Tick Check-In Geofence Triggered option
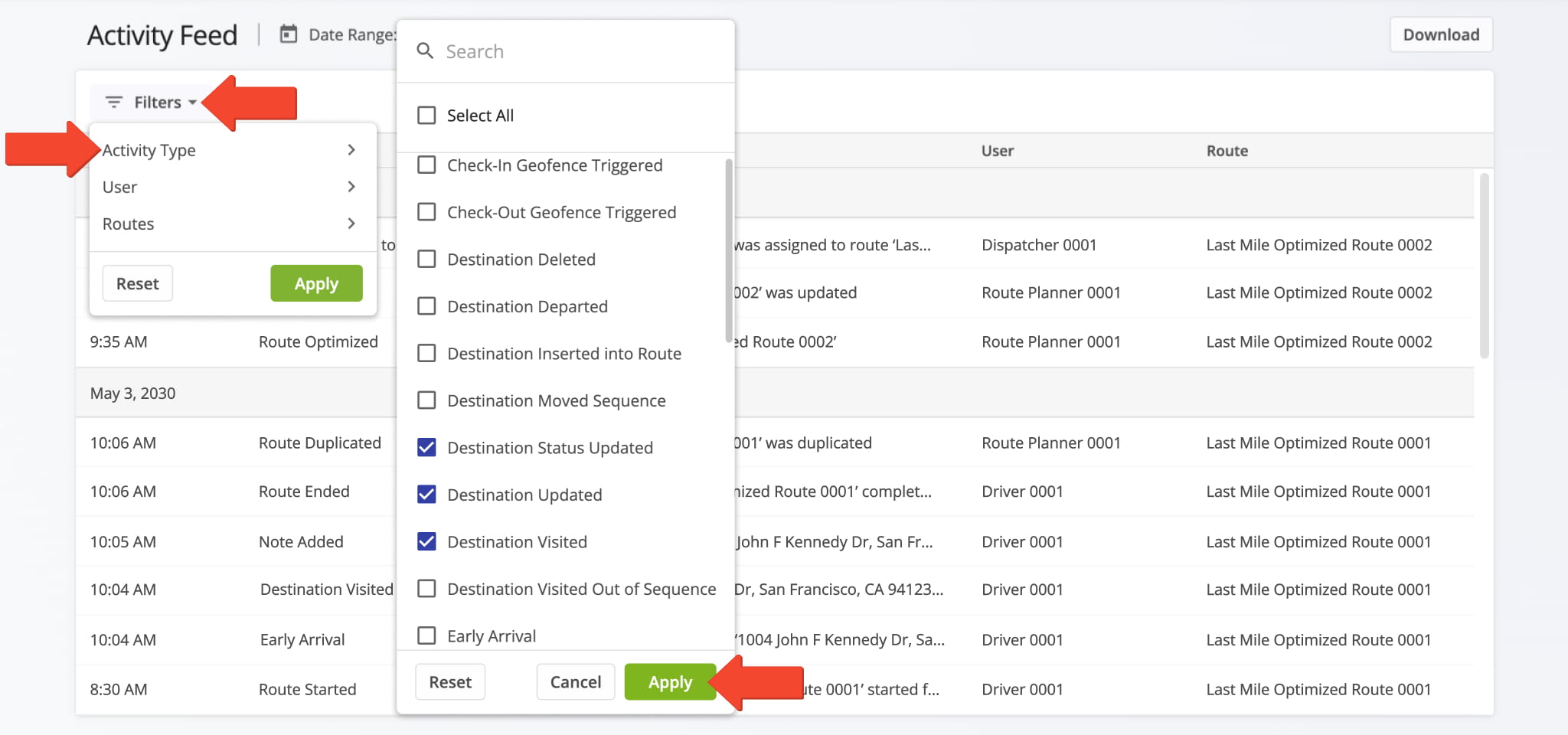The height and width of the screenshot is (735, 1568). point(426,165)
